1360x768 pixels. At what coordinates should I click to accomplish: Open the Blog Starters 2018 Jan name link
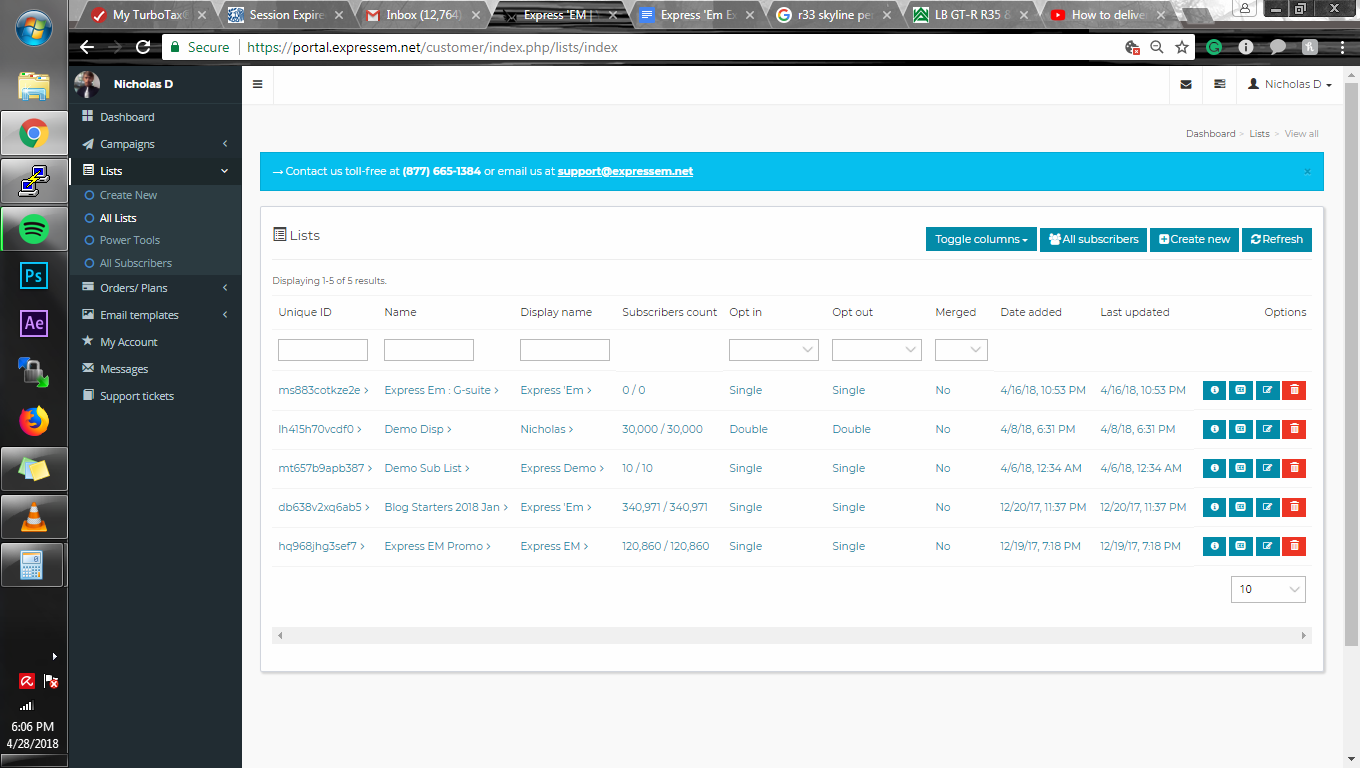click(446, 507)
